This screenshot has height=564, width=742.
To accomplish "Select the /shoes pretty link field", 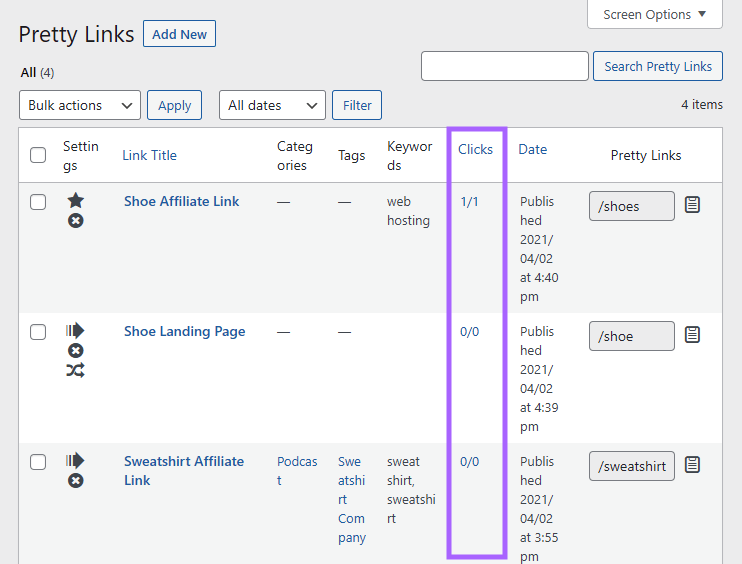I will pyautogui.click(x=632, y=206).
